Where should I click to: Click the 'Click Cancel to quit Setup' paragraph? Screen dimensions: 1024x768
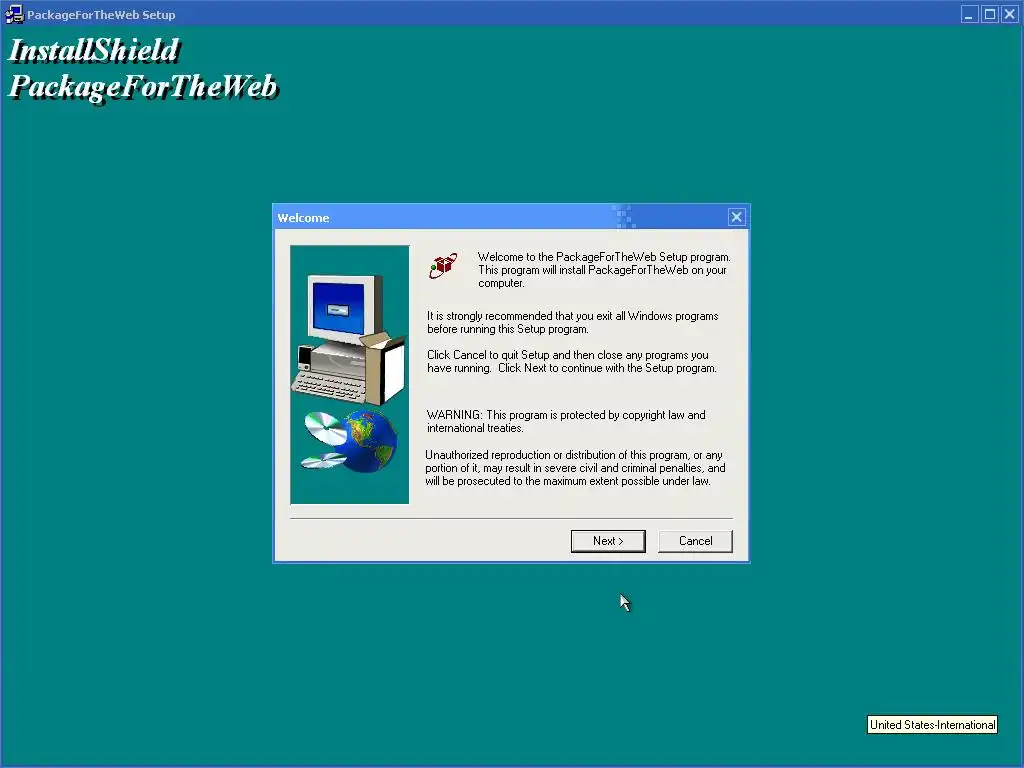pos(571,361)
